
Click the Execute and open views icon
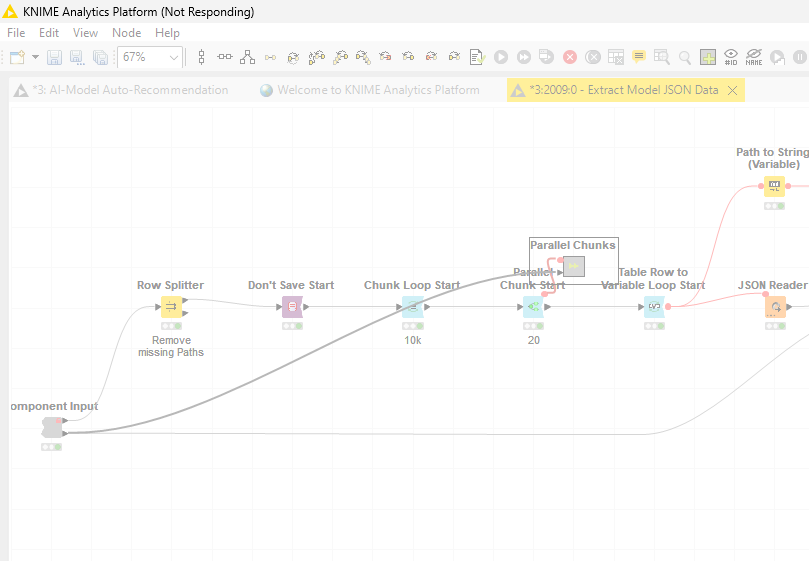point(546,57)
